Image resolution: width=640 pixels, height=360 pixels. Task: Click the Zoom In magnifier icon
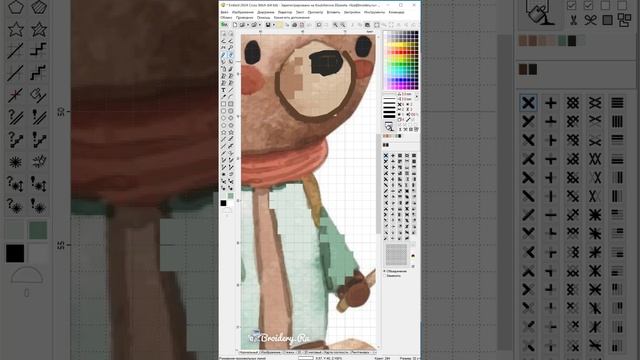(336, 25)
